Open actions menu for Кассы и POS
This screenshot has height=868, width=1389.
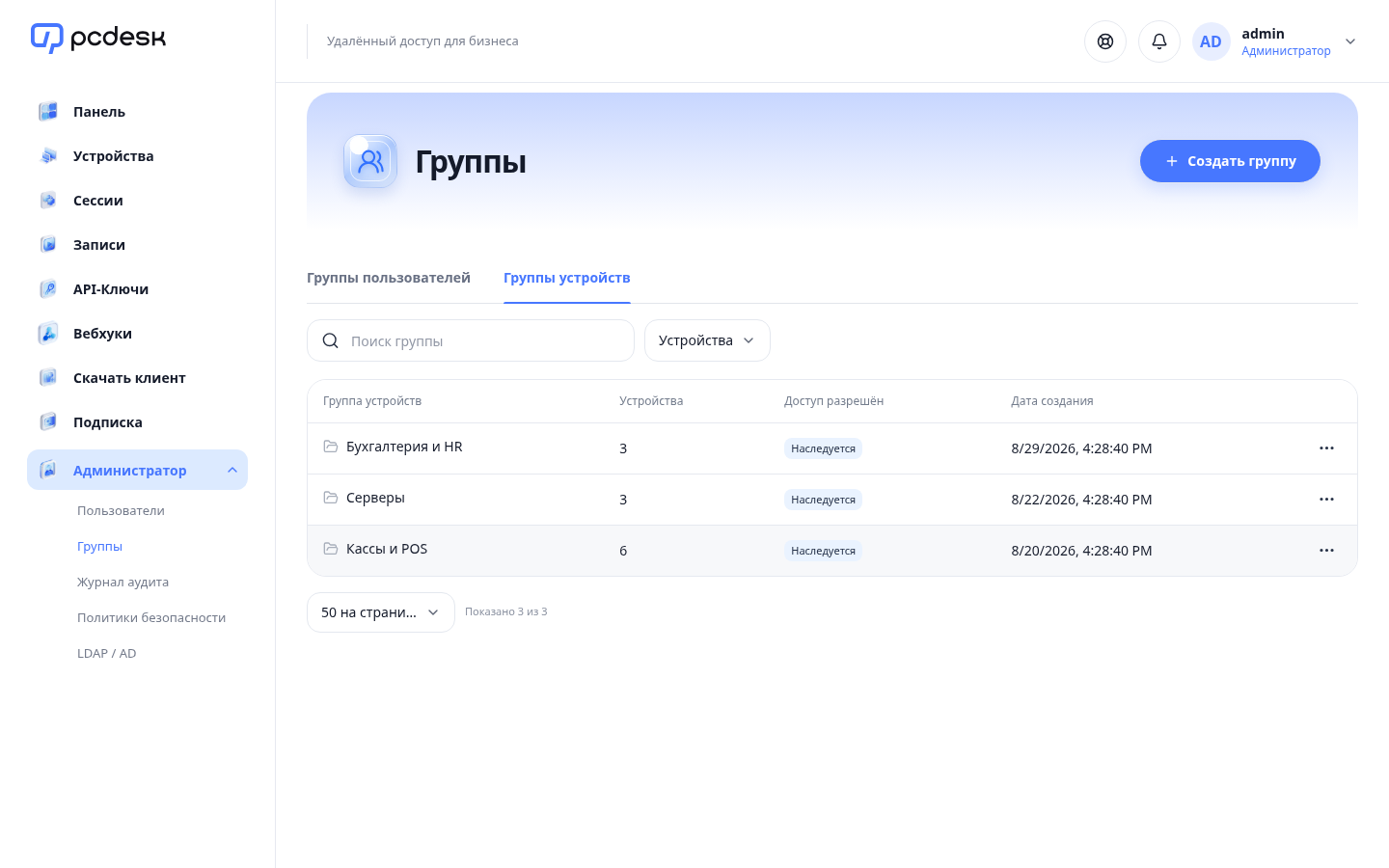coord(1326,551)
